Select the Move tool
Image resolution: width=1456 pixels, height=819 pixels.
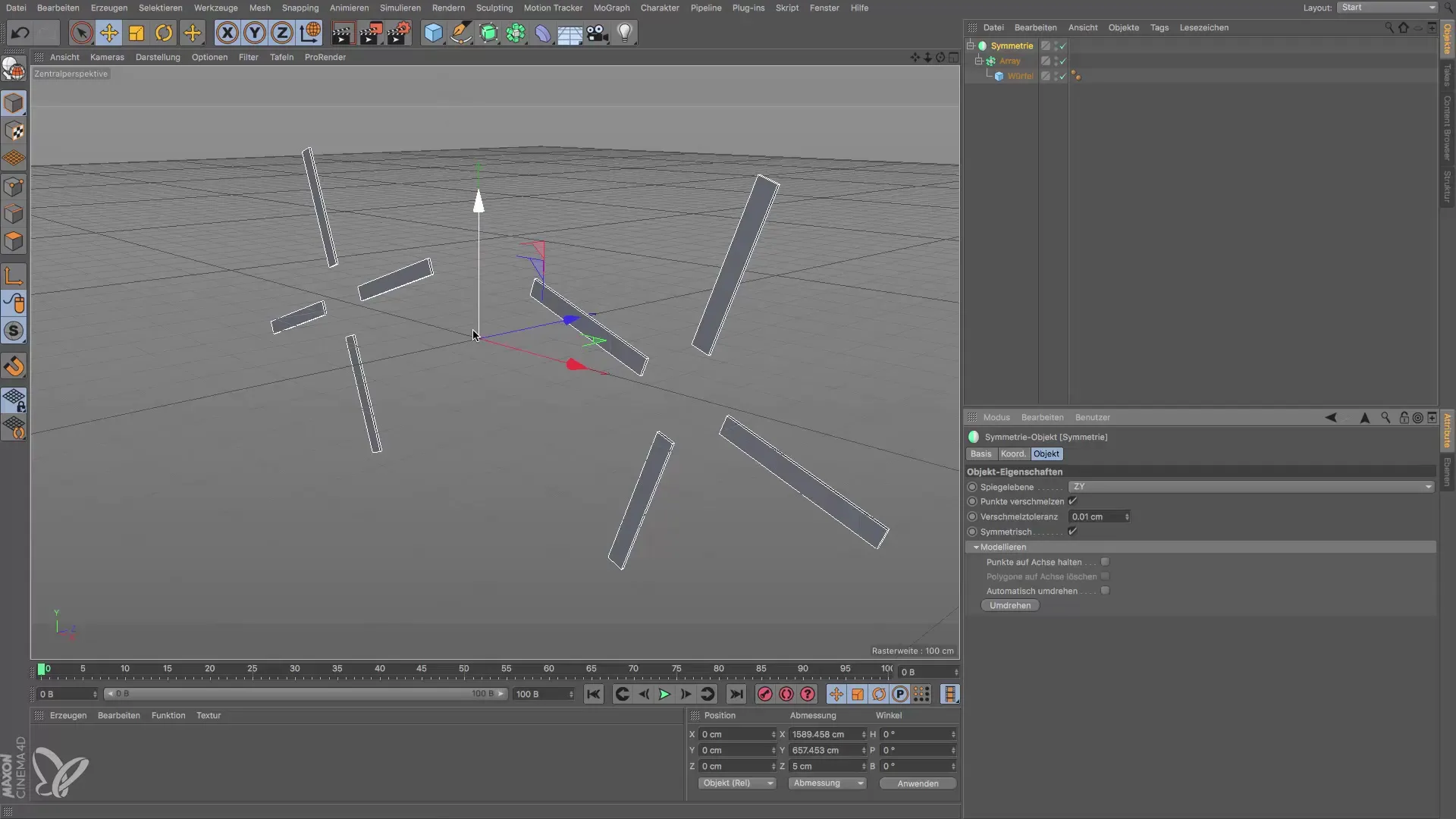click(x=109, y=33)
